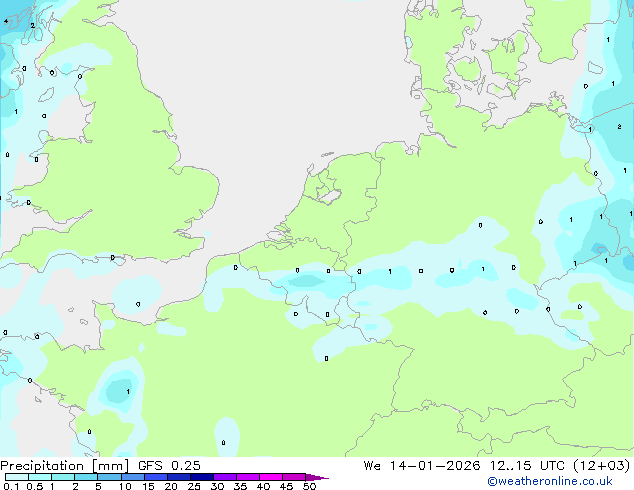Click the '(12+03)' forecast offset text

[602, 466]
